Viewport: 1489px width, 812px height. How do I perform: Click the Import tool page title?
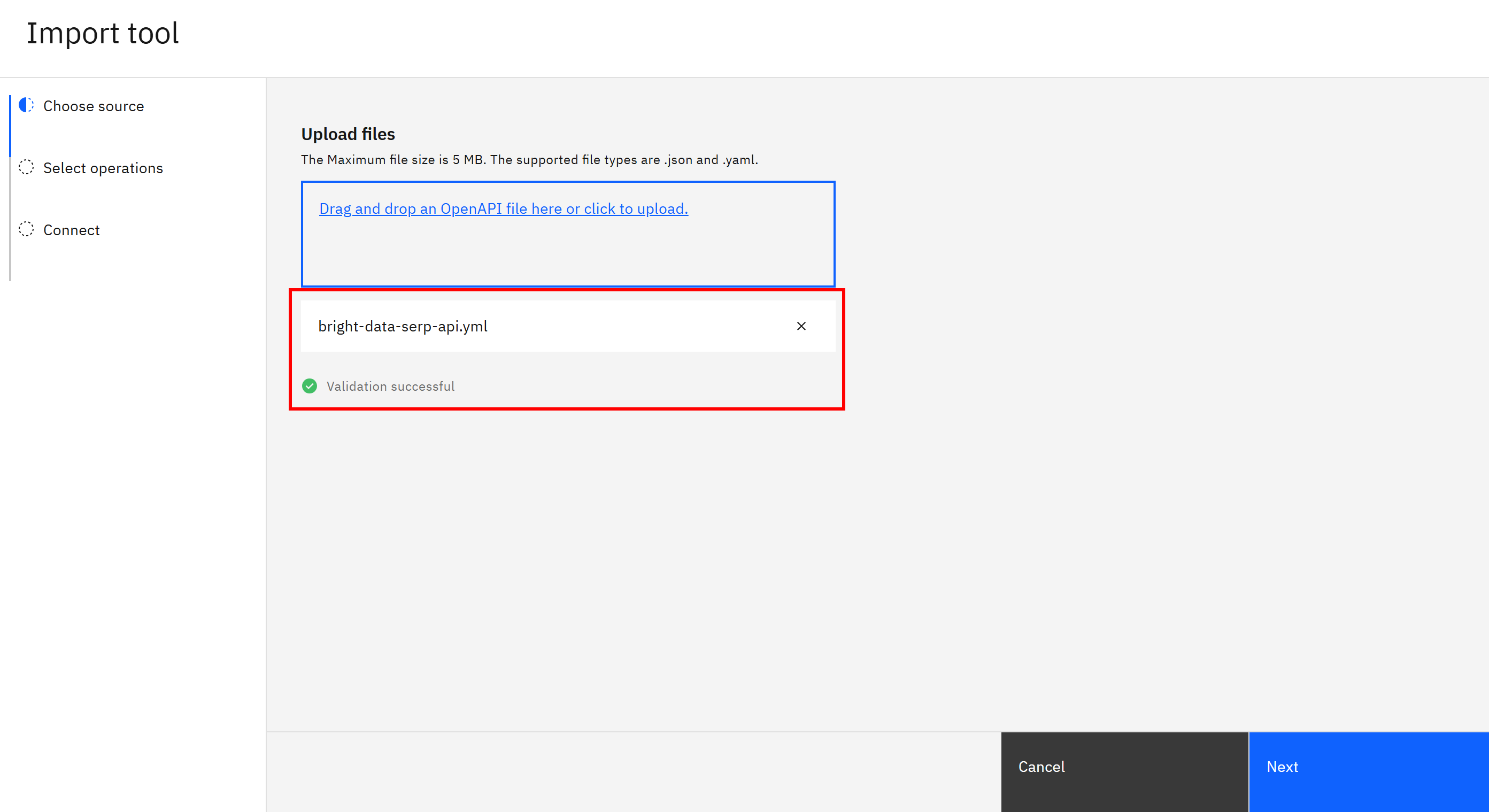tap(103, 34)
